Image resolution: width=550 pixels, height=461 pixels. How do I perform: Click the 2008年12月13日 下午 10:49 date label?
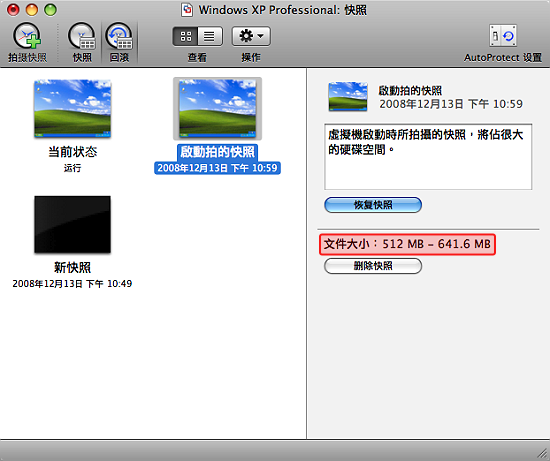[x=72, y=283]
